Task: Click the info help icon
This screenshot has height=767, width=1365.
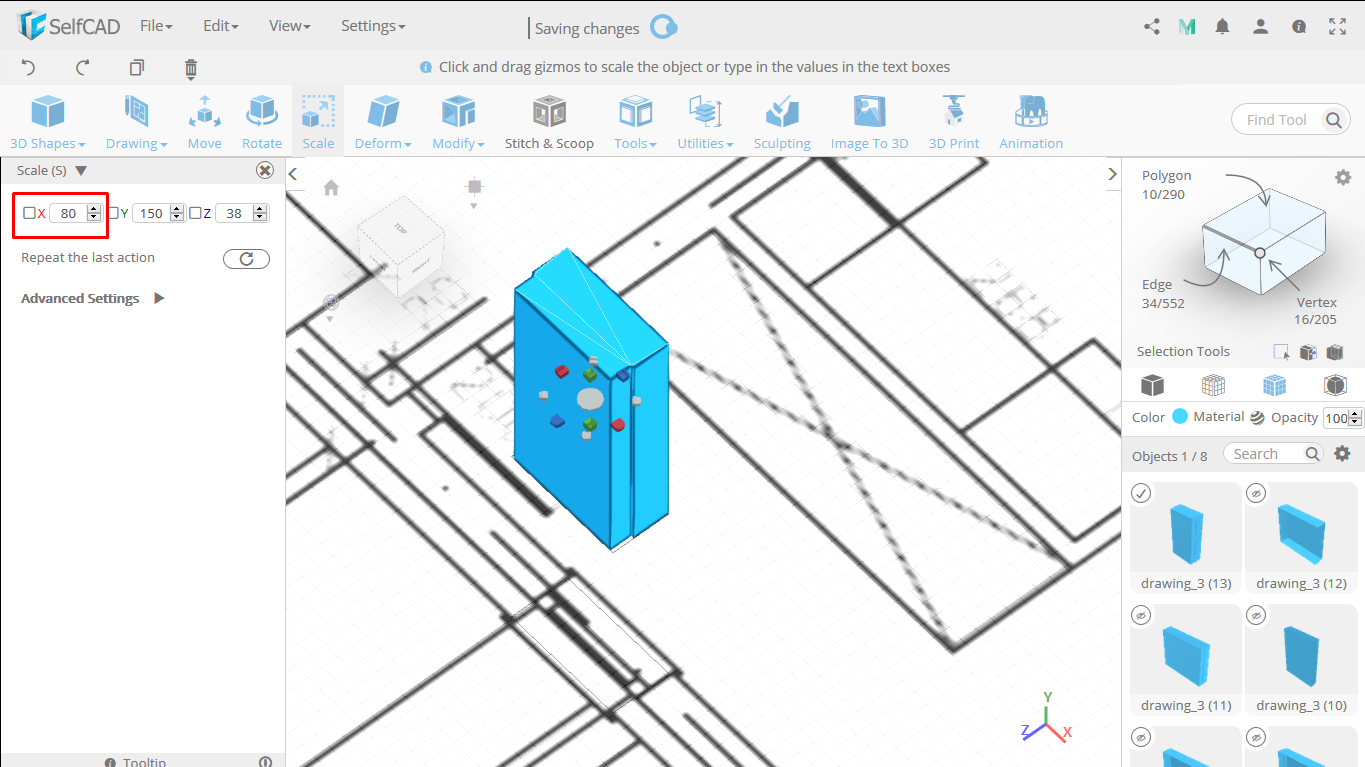Action: point(1299,27)
